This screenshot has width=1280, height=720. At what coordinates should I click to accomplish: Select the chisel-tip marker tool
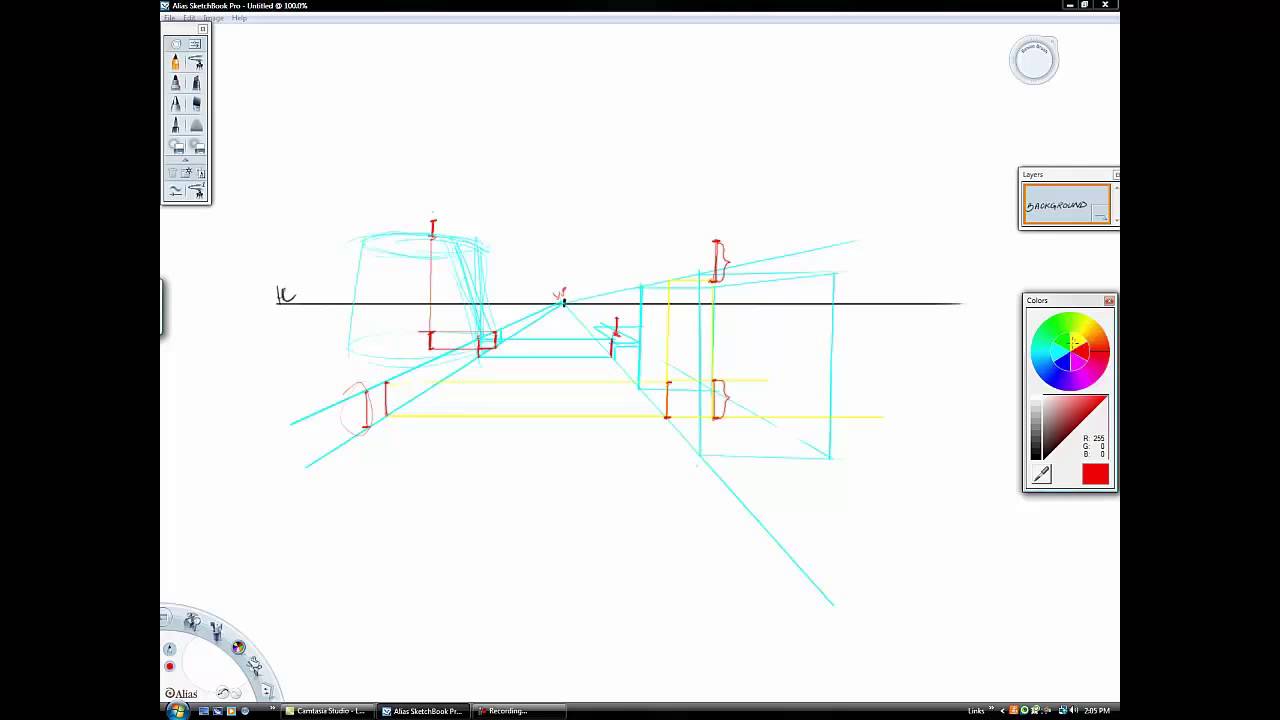197,83
